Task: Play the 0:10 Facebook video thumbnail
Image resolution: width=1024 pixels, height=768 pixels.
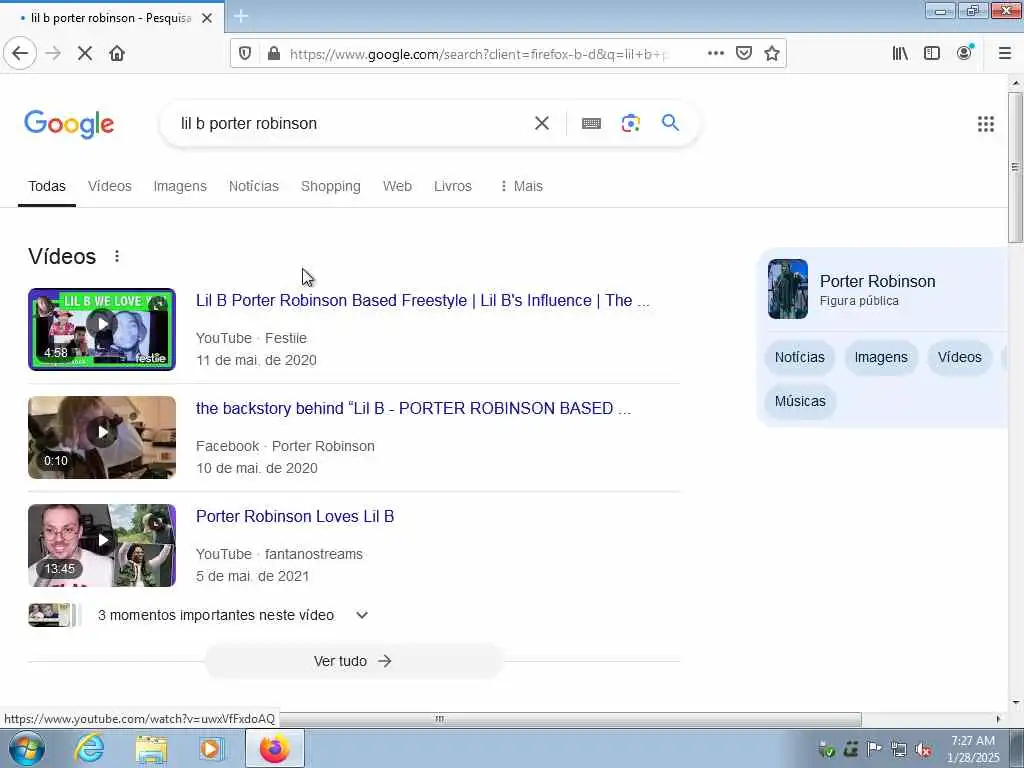Action: point(102,437)
